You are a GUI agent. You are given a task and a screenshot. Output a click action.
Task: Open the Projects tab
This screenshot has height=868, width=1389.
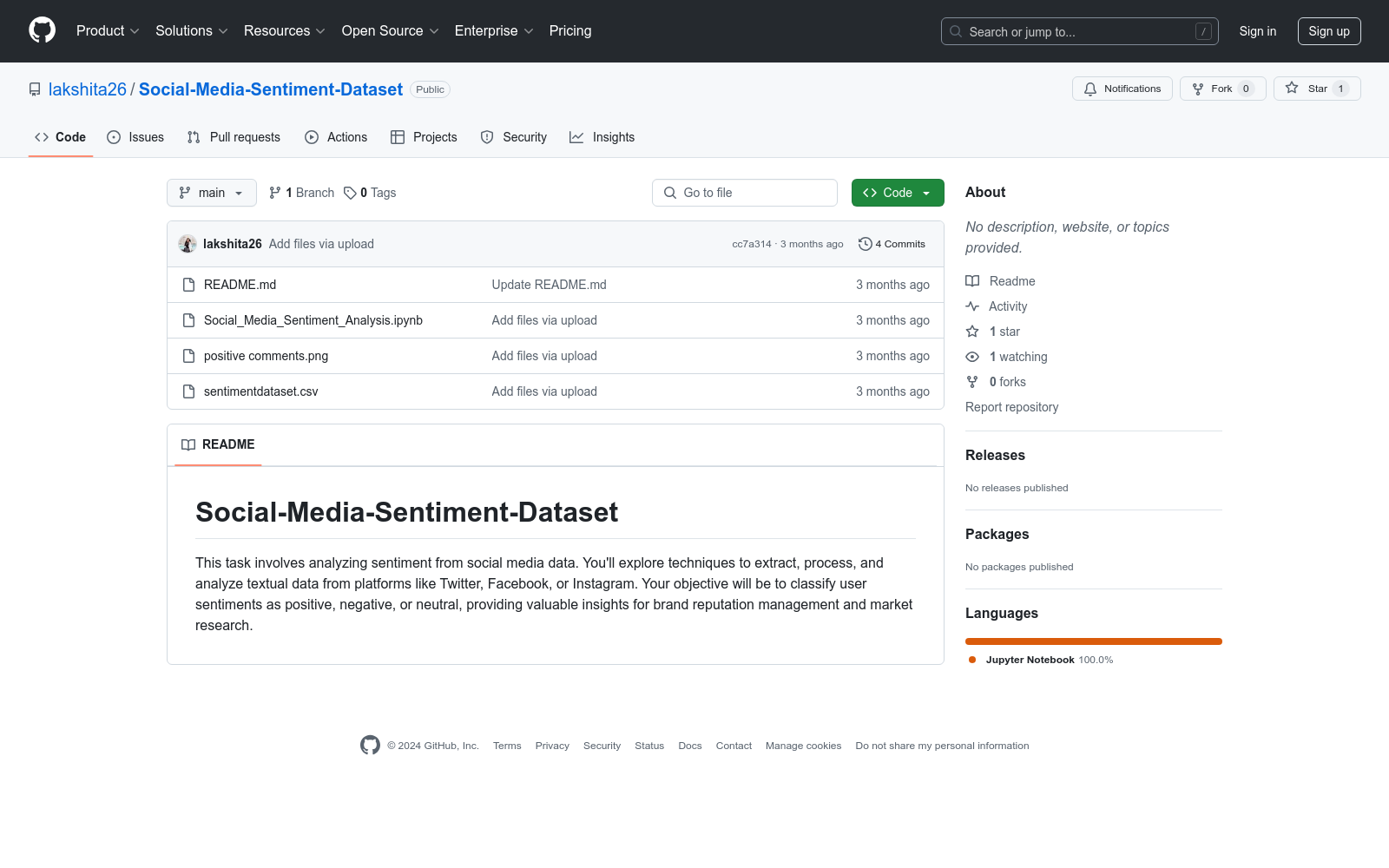point(424,137)
